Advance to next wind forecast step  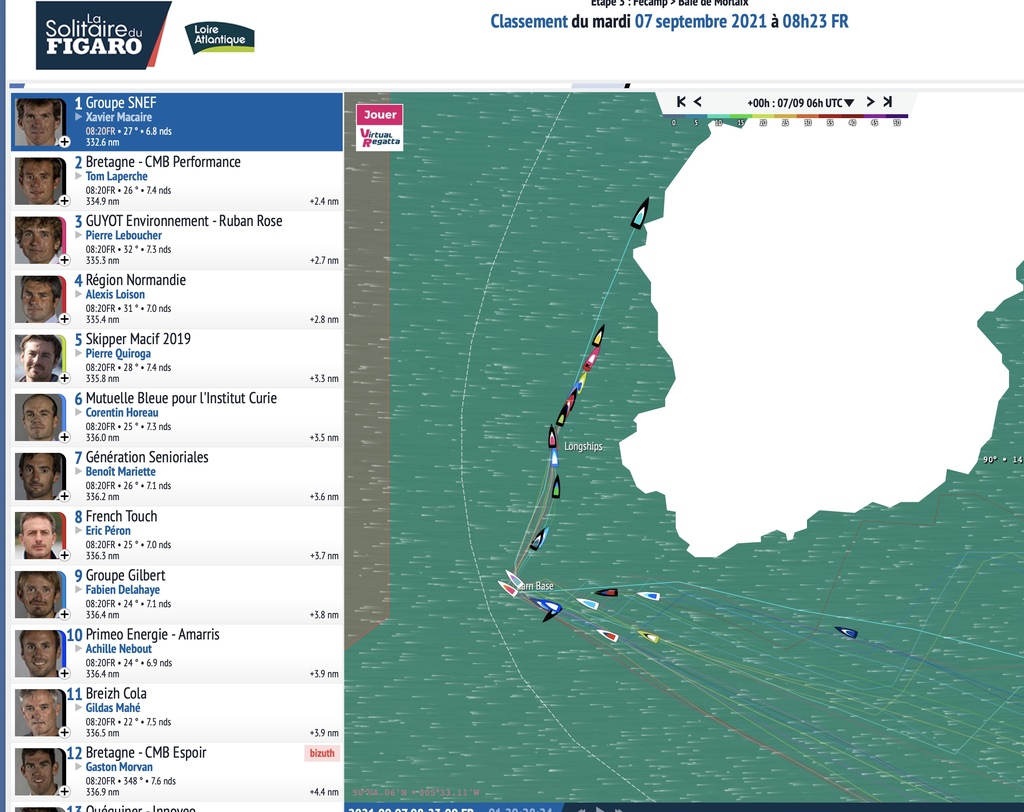[870, 102]
